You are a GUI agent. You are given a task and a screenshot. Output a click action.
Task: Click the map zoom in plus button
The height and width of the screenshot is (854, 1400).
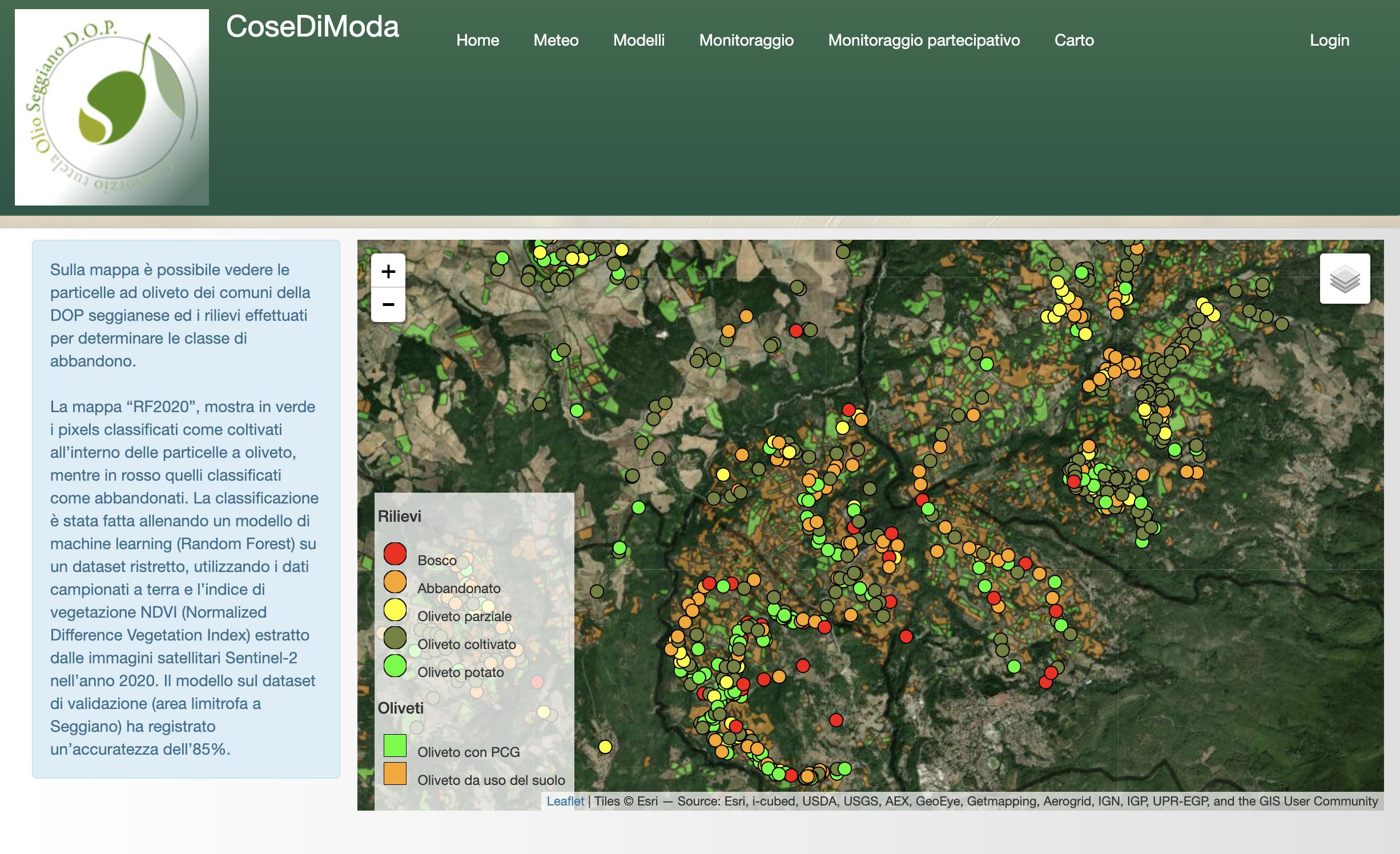tap(388, 271)
